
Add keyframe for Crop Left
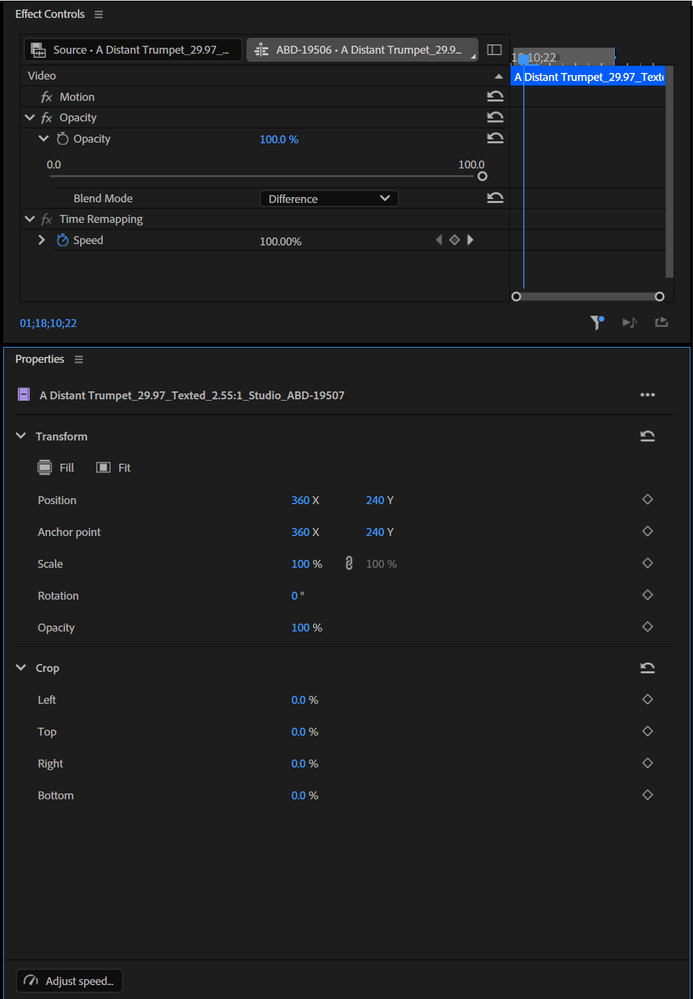click(647, 700)
